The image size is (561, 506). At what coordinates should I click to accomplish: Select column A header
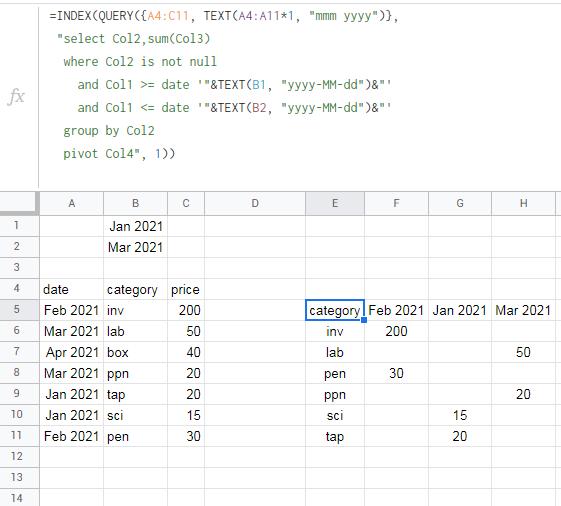coord(72,203)
